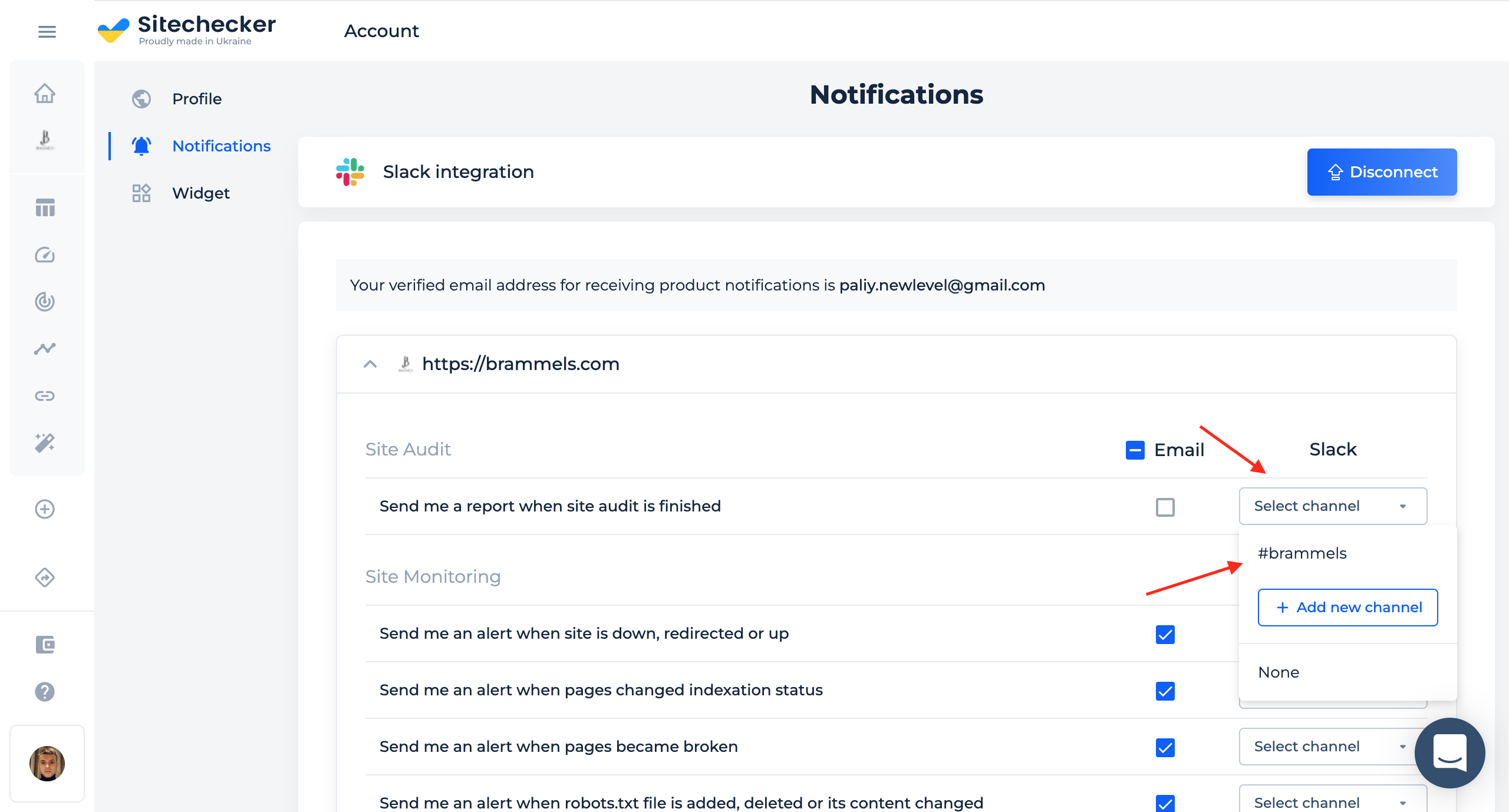The image size is (1509, 812).
Task: Open the rank tracker line chart icon
Action: [45, 348]
